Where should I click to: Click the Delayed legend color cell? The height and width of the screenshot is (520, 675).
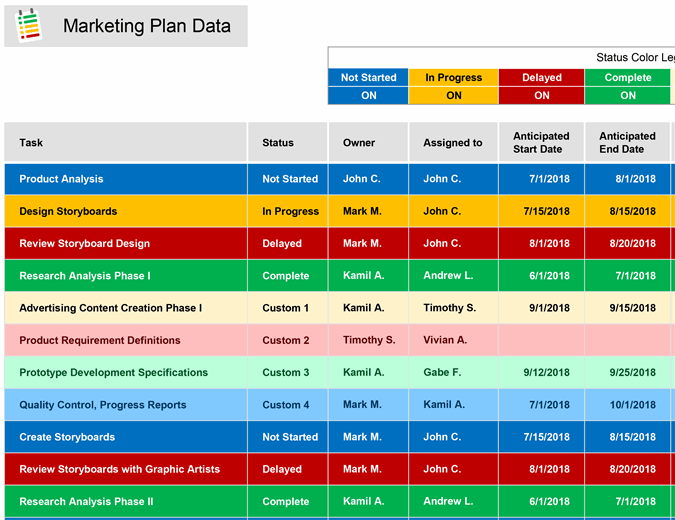click(541, 77)
